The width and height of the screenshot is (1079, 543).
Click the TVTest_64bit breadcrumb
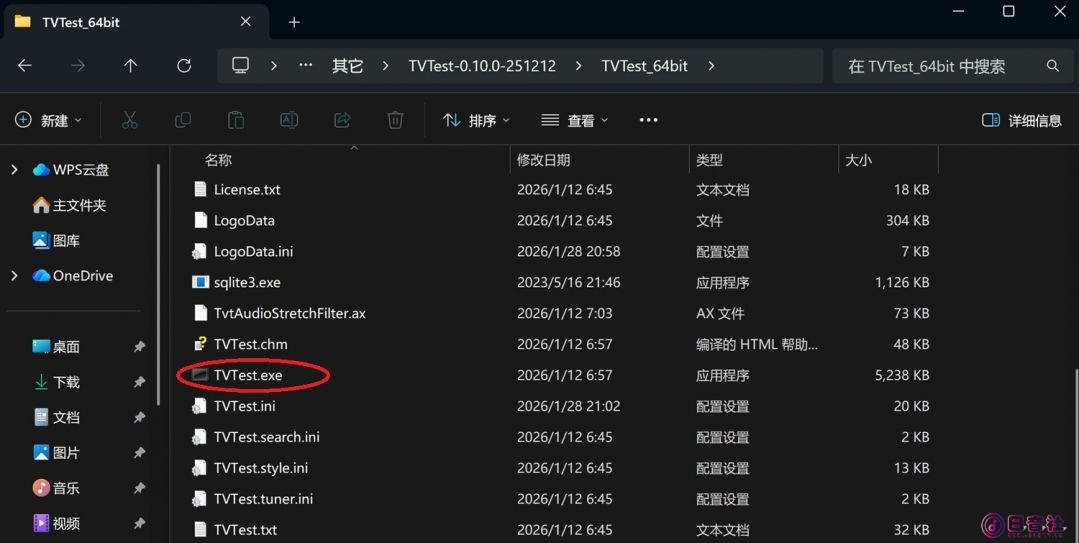pos(644,66)
